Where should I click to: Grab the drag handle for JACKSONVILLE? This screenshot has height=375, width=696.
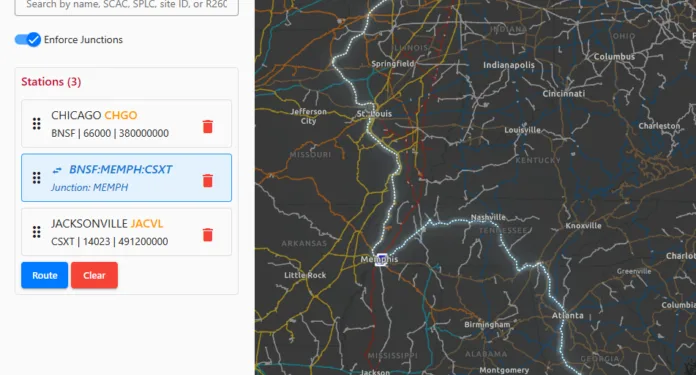coord(36,232)
